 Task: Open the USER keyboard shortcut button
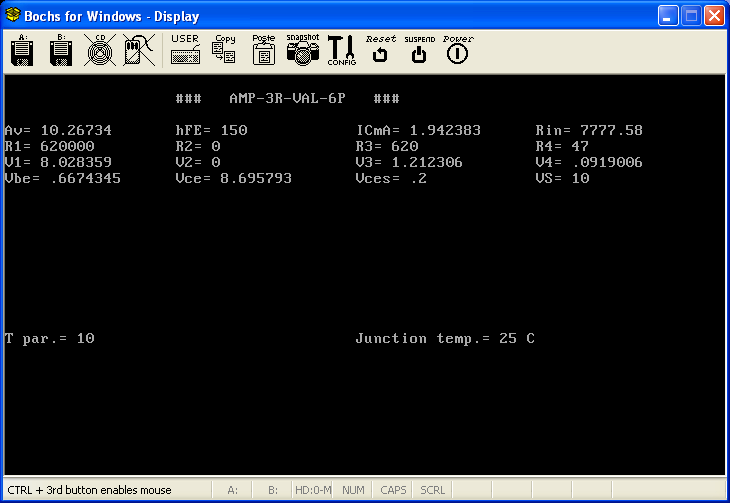point(185,49)
